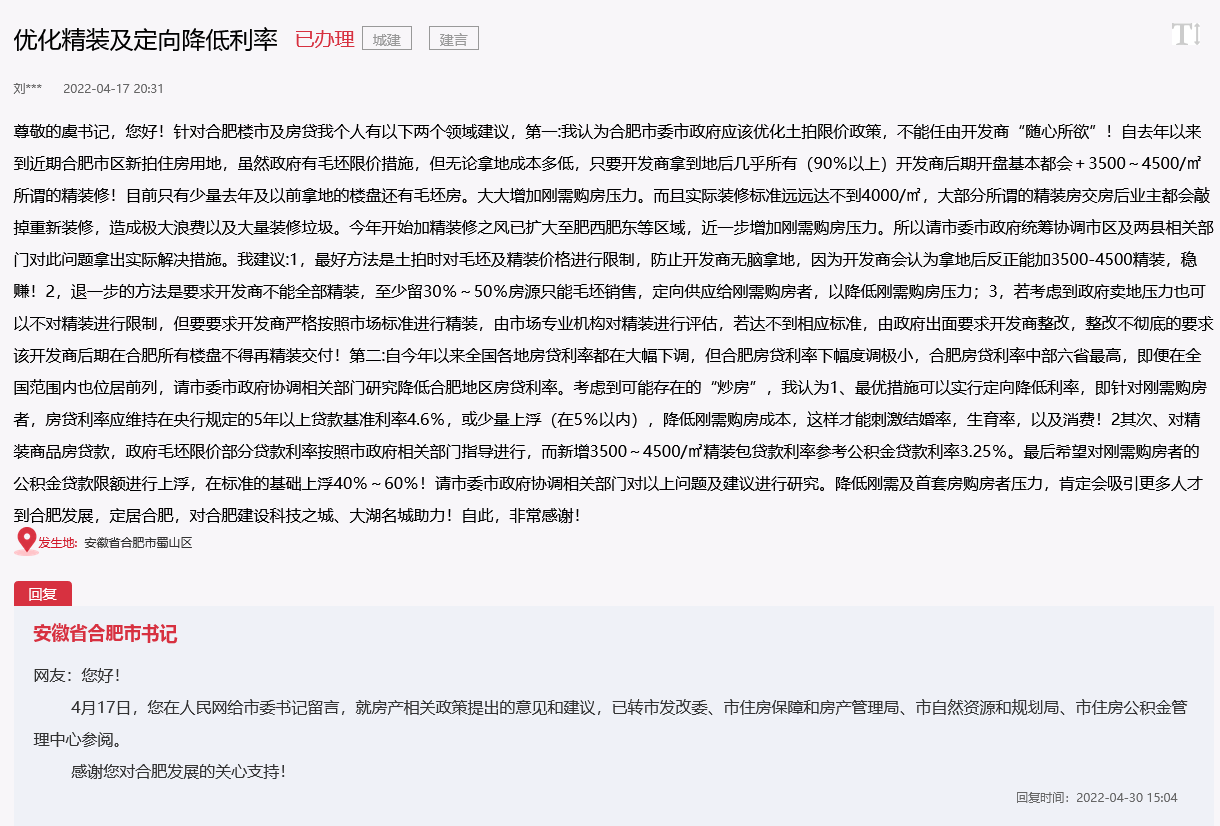
Task: Click the title 优化精装及定向降低利率
Action: 146,39
